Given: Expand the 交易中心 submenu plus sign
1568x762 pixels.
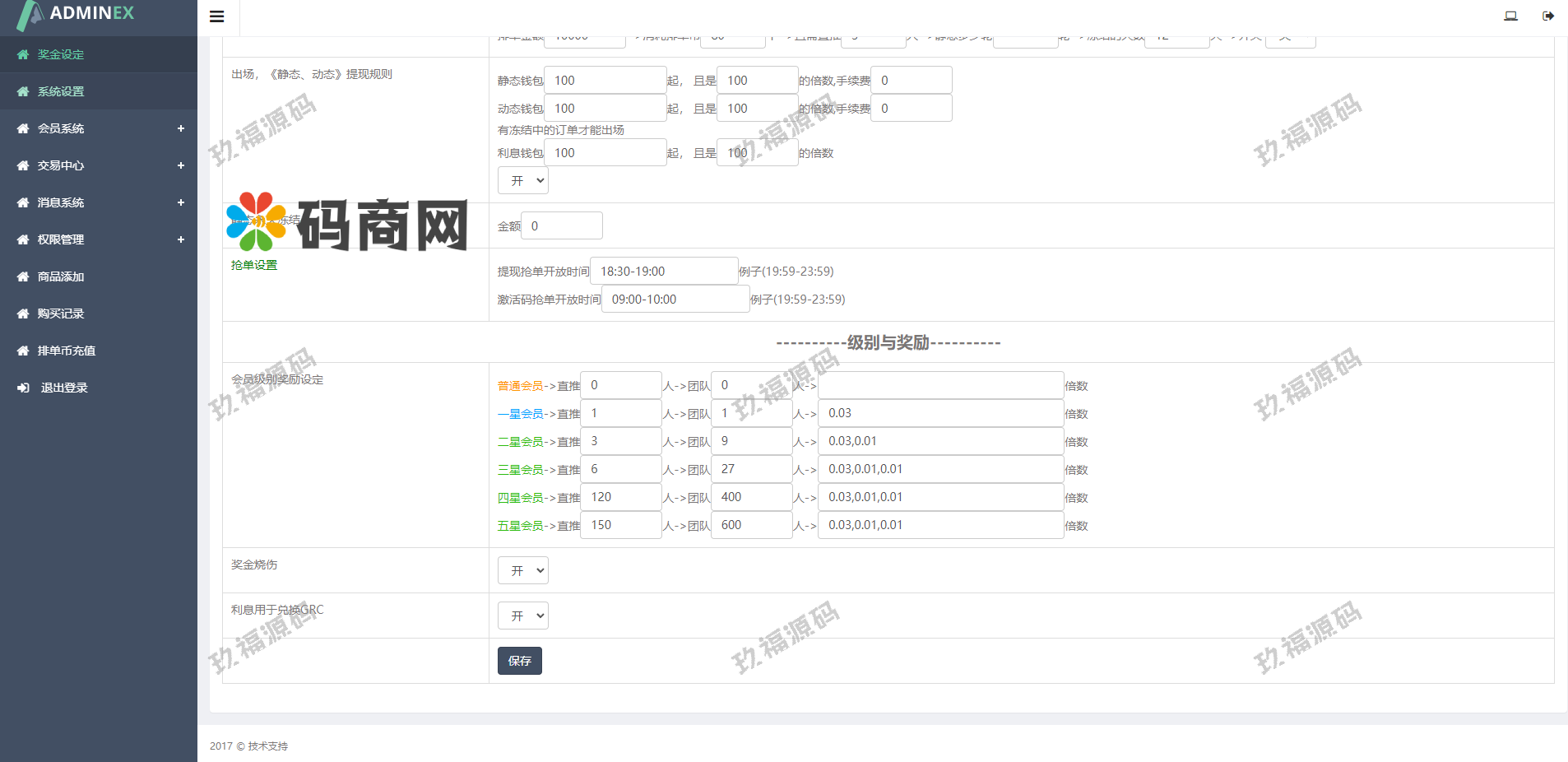Looking at the screenshot, I should (180, 166).
